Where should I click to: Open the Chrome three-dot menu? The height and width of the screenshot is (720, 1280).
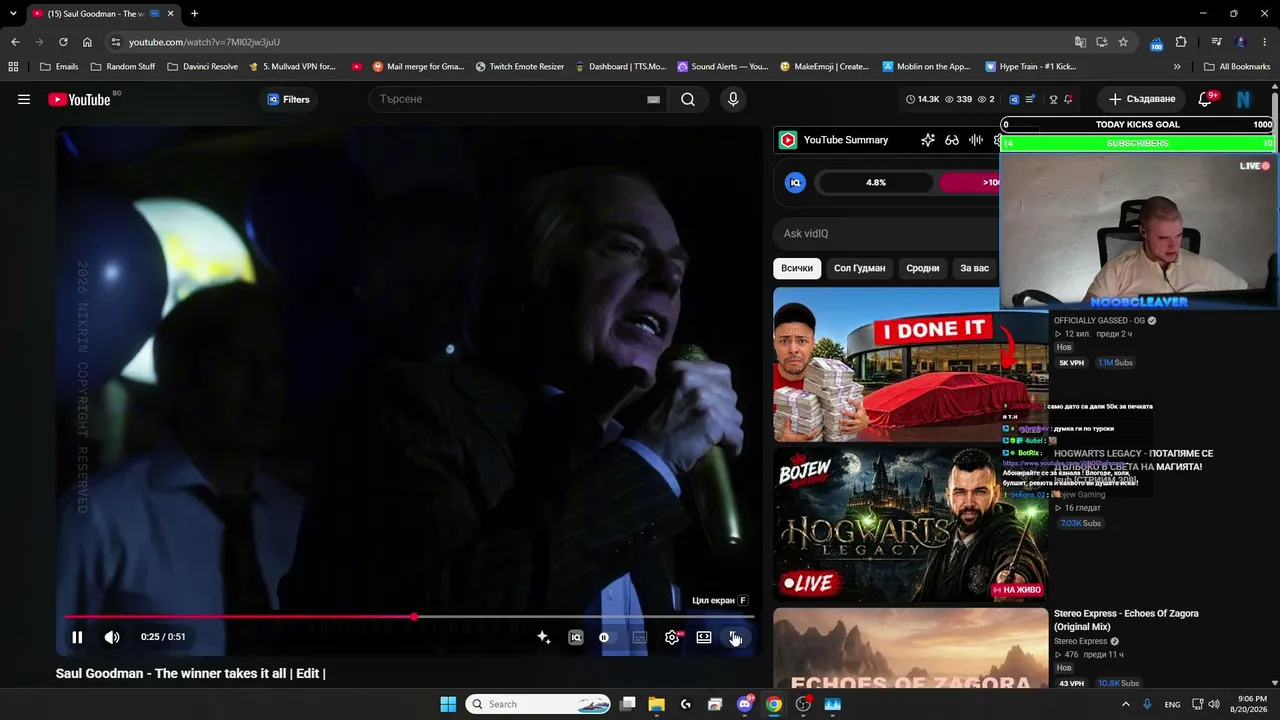click(1264, 42)
